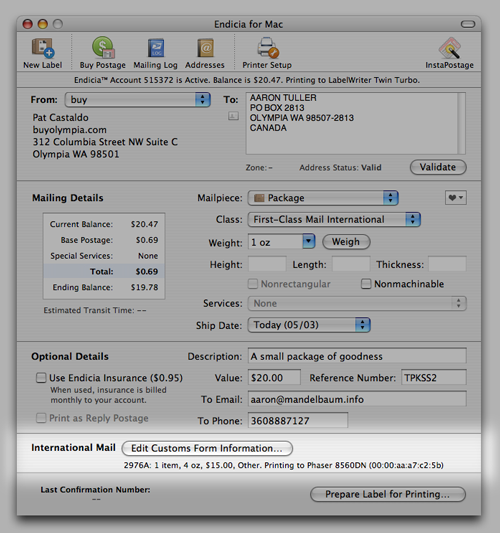
Task: Open Printer Setup
Action: [267, 53]
